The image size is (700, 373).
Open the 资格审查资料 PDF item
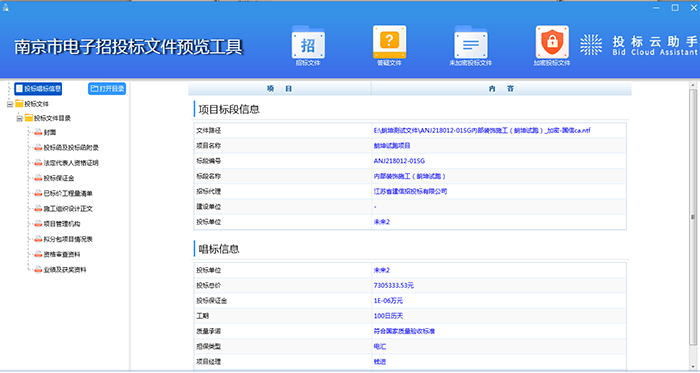pos(58,254)
